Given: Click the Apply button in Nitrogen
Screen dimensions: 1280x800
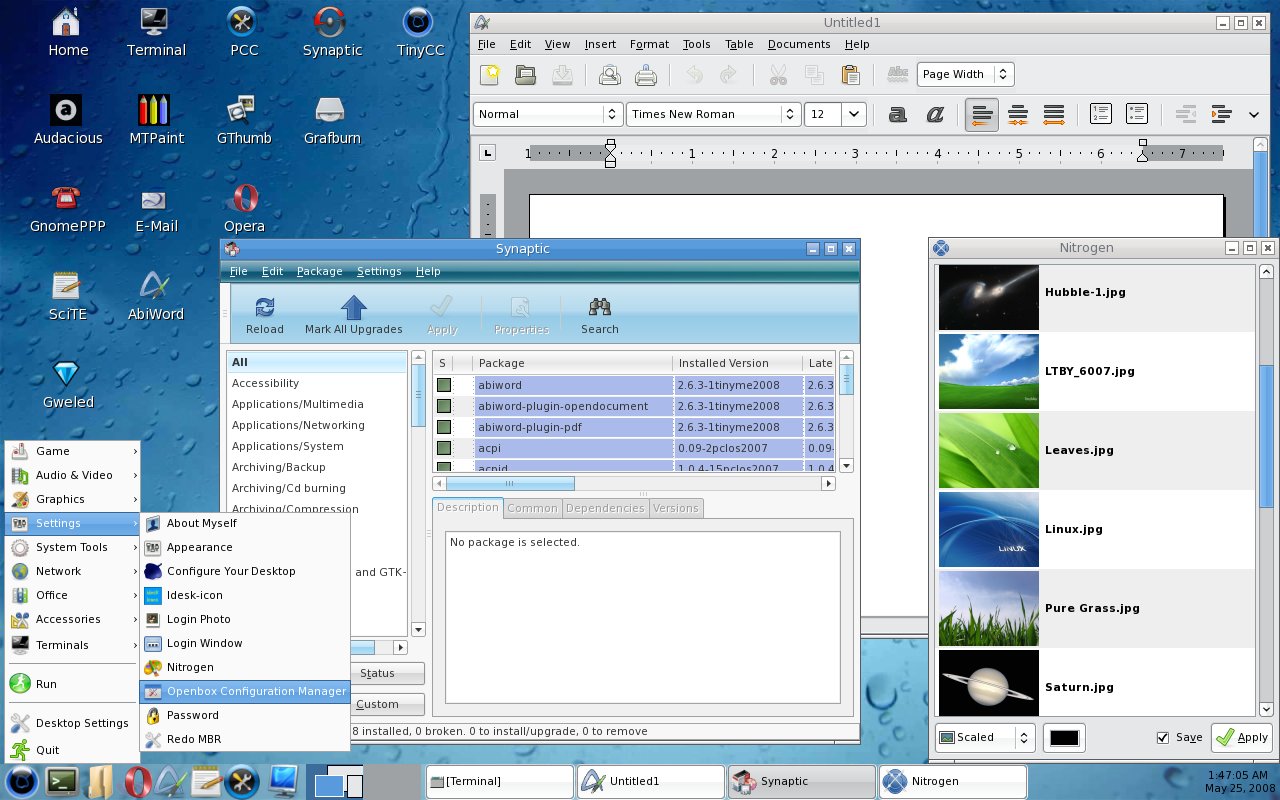Looking at the screenshot, I should point(1242,737).
